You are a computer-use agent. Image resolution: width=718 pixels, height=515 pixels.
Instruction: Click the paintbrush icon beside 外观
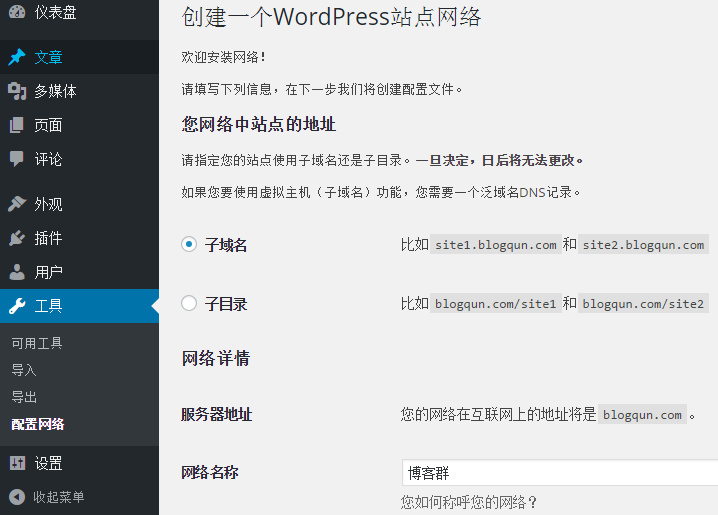click(x=17, y=204)
